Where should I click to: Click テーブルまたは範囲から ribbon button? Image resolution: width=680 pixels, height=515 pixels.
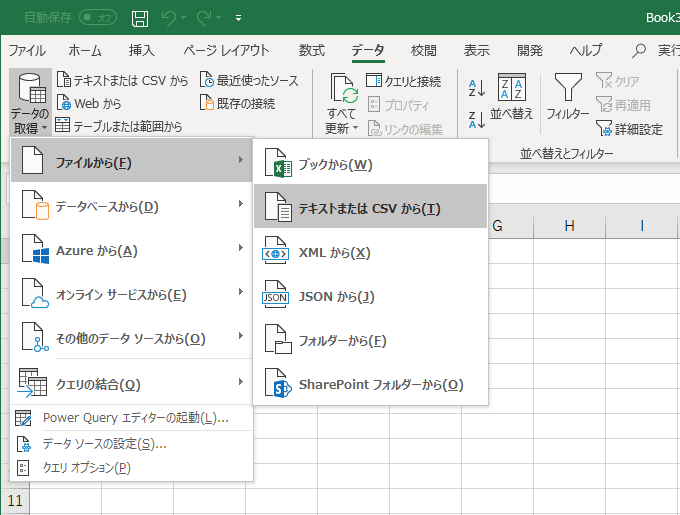coord(119,126)
